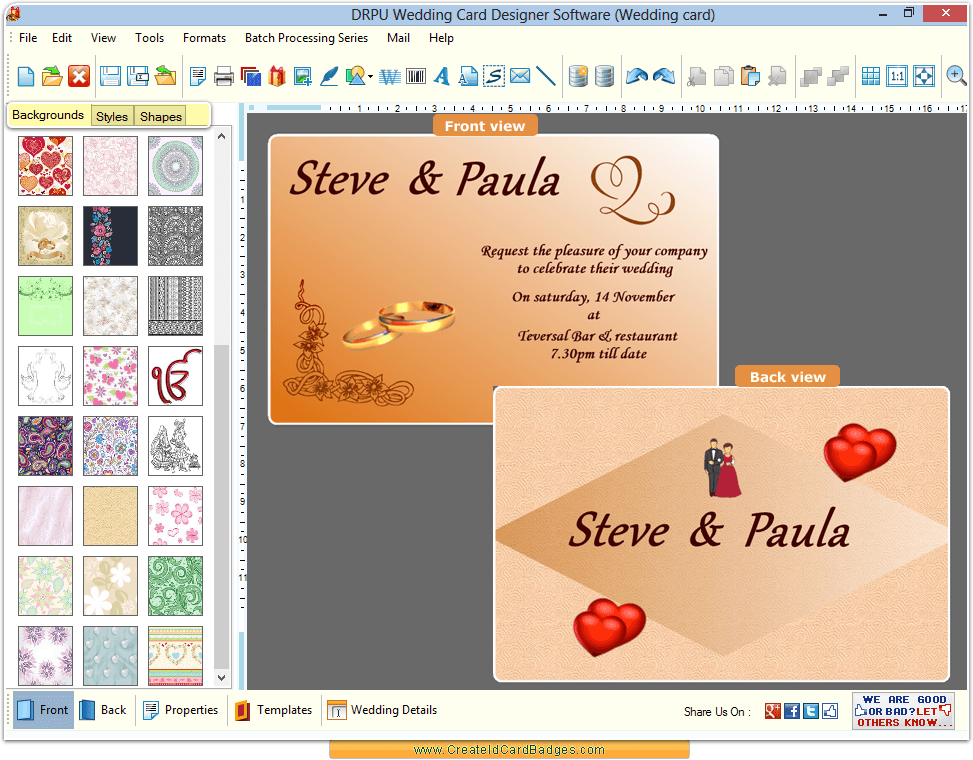Open Templates from bottom bar
973x760 pixels.
(x=274, y=710)
